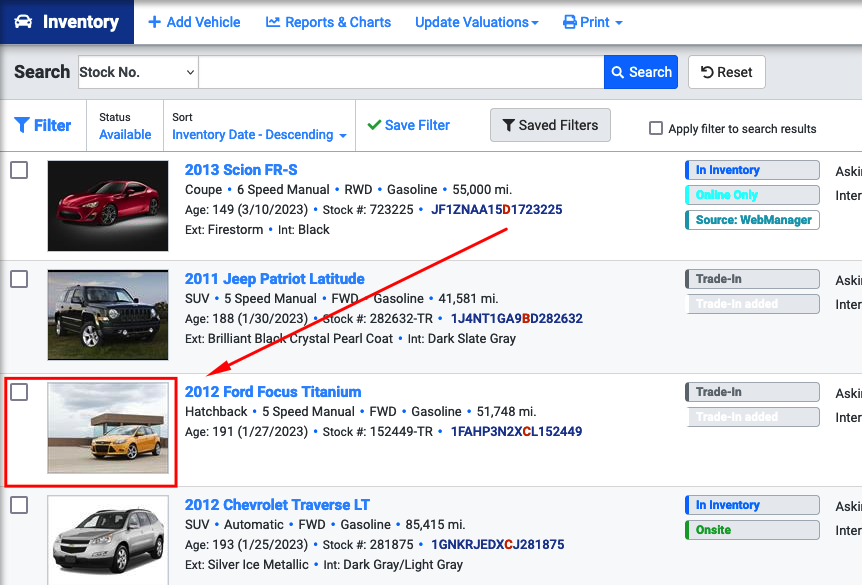Click Stock #: 282632-TR text
The width and height of the screenshot is (862, 585).
(378, 318)
